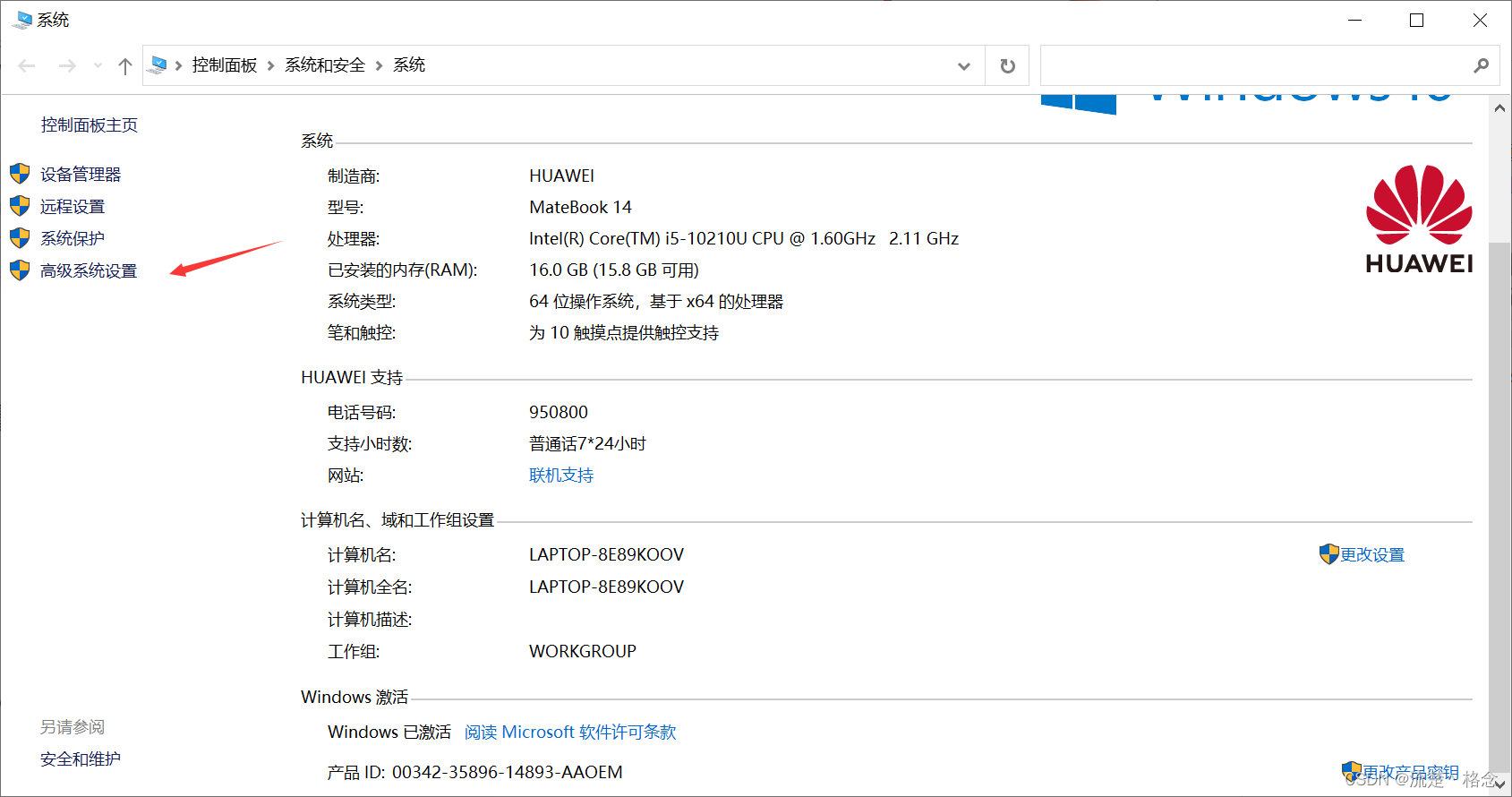
Task: Open 高级系统设置 from the sidebar
Action: pos(89,271)
